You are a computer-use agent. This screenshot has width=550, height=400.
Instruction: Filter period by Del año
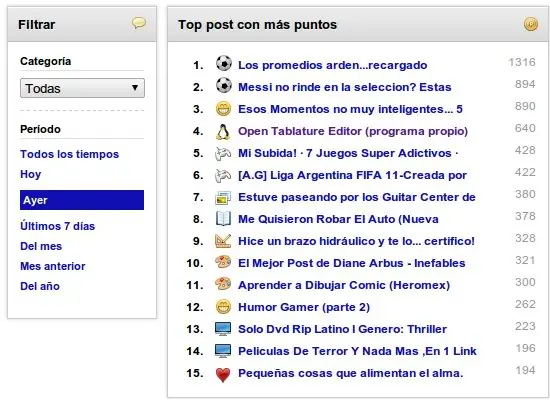tap(40, 286)
